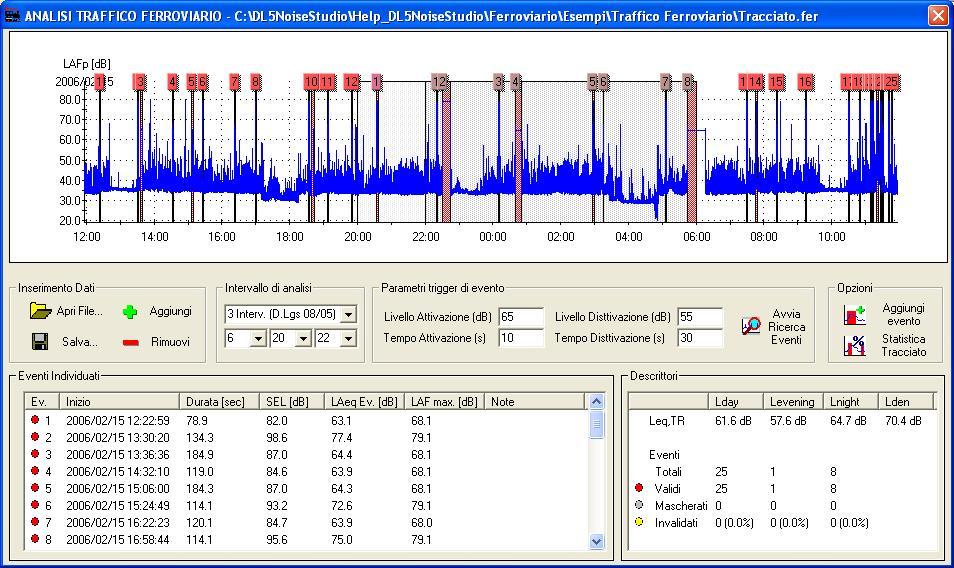
Task: Click event marker 15 near 08:00 on chart
Action: click(x=776, y=81)
